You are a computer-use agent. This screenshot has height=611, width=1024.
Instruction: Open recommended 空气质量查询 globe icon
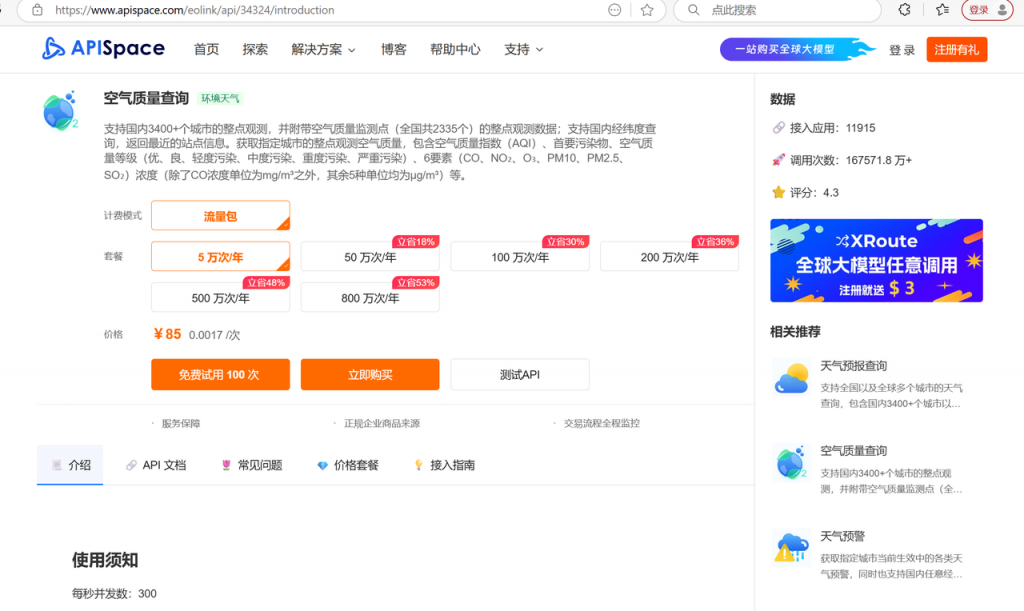[791, 462]
